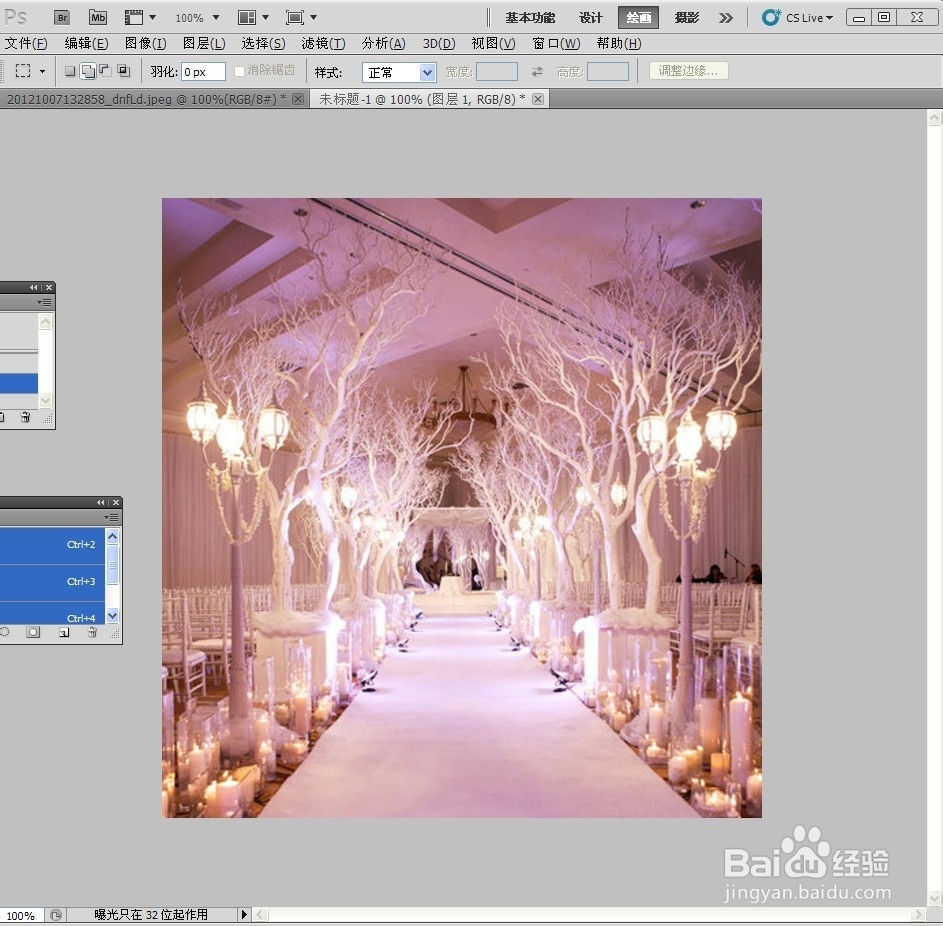Click the 高度 height input field
This screenshot has height=926, width=943.
(x=607, y=72)
